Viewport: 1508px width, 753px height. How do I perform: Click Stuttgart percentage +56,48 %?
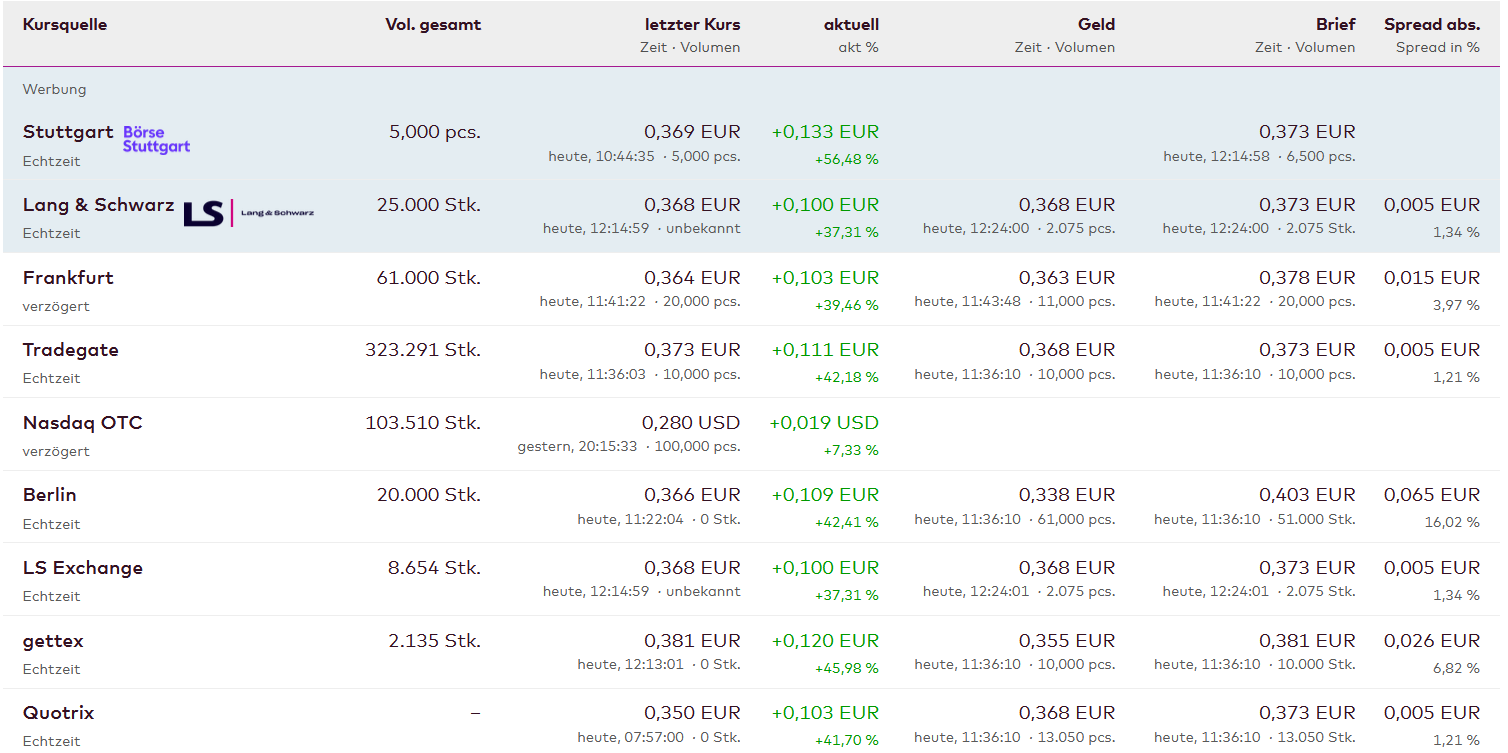point(847,159)
